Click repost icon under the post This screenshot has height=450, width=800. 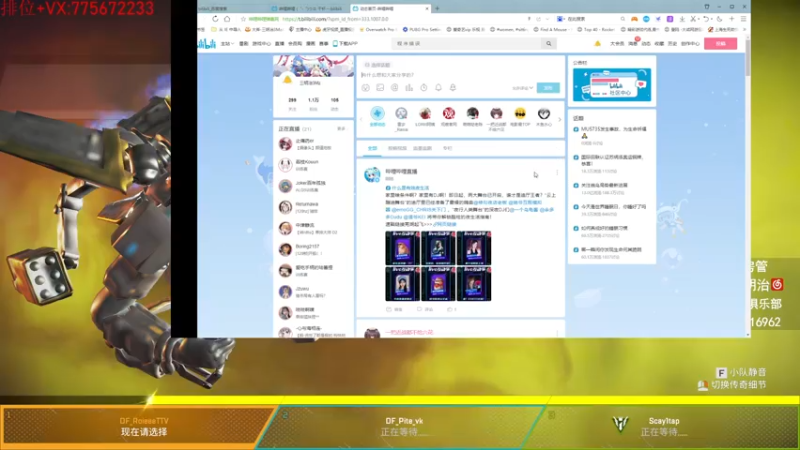(x=389, y=309)
